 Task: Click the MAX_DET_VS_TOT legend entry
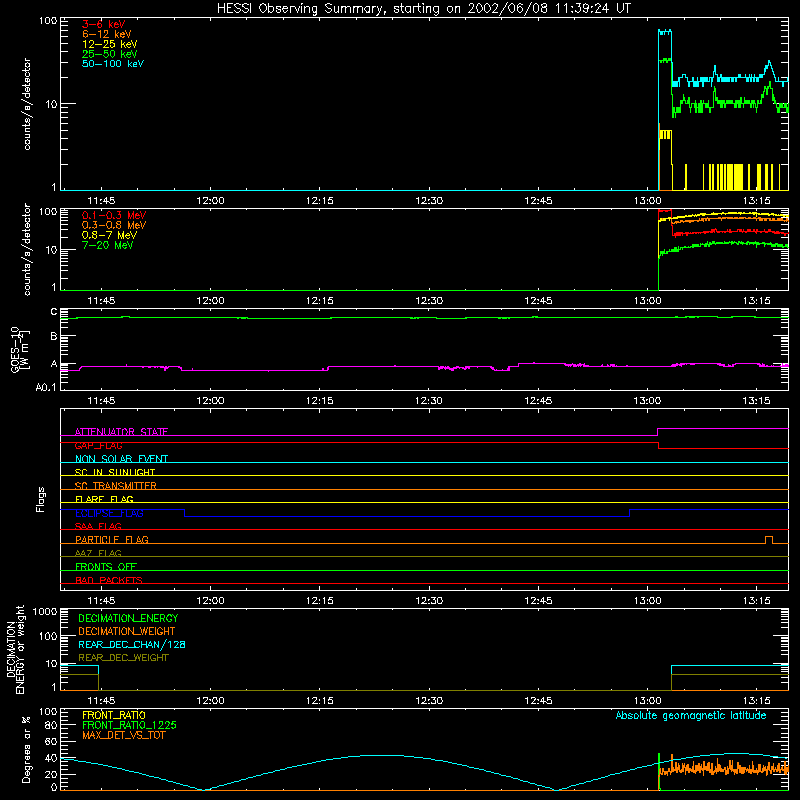(x=123, y=735)
